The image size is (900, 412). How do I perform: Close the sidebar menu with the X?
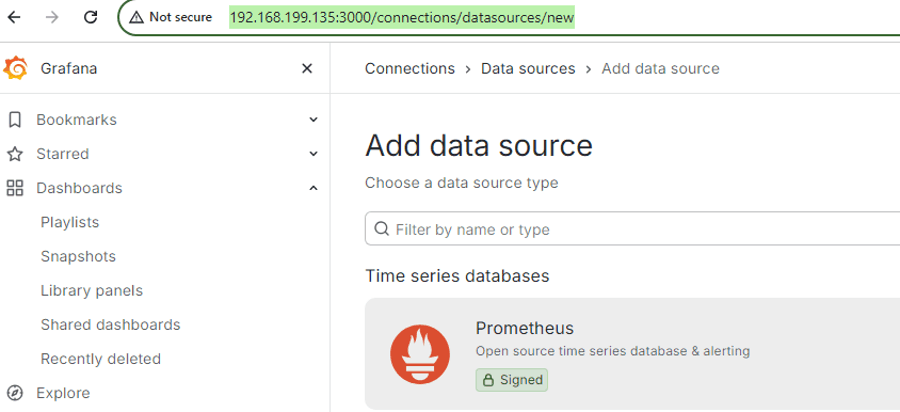pyautogui.click(x=307, y=69)
